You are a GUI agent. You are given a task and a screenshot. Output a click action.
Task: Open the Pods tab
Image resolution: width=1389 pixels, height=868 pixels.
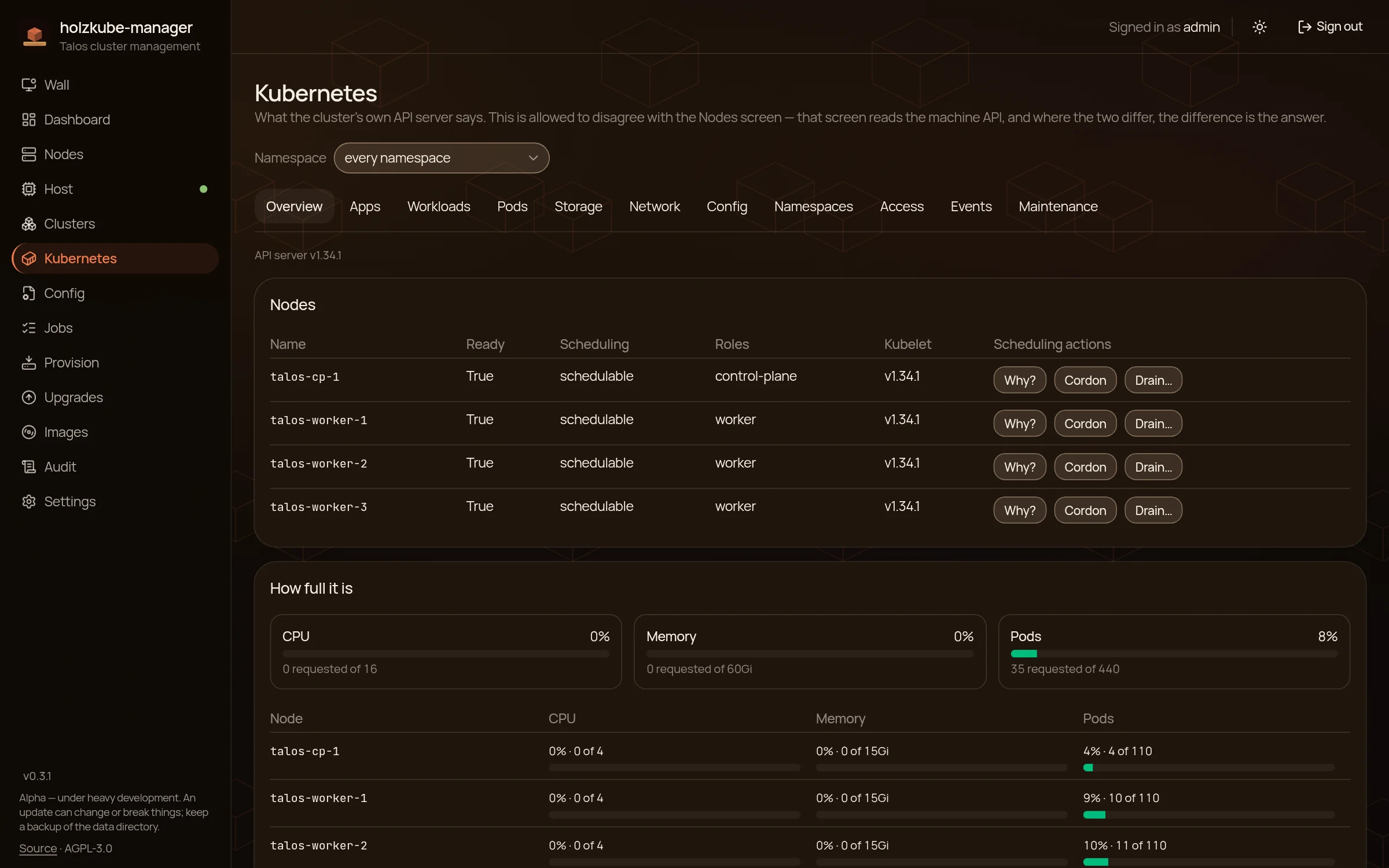click(x=512, y=207)
